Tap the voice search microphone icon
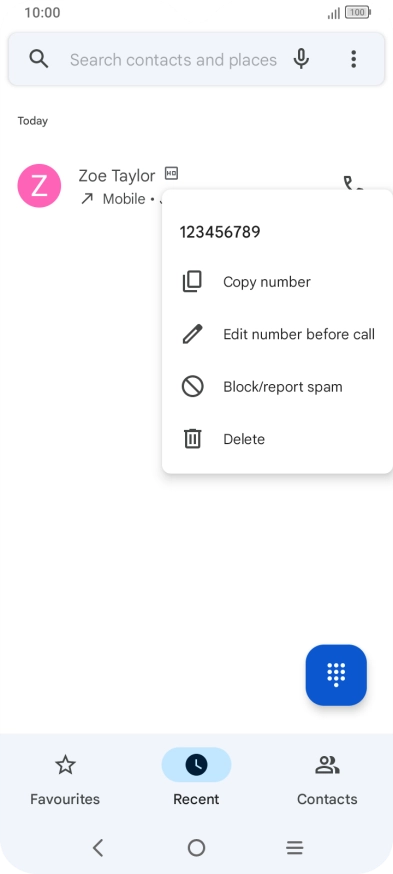Image resolution: width=393 pixels, height=874 pixels. [x=301, y=59]
